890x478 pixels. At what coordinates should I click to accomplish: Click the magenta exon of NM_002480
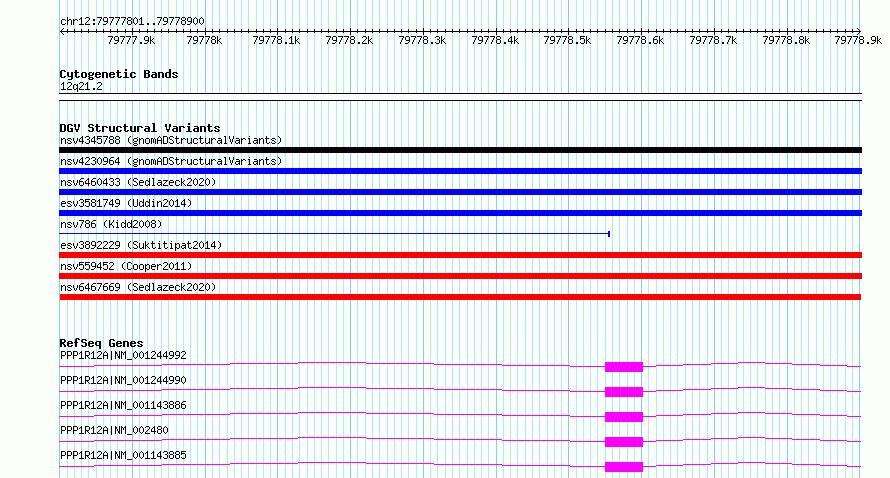pyautogui.click(x=624, y=442)
